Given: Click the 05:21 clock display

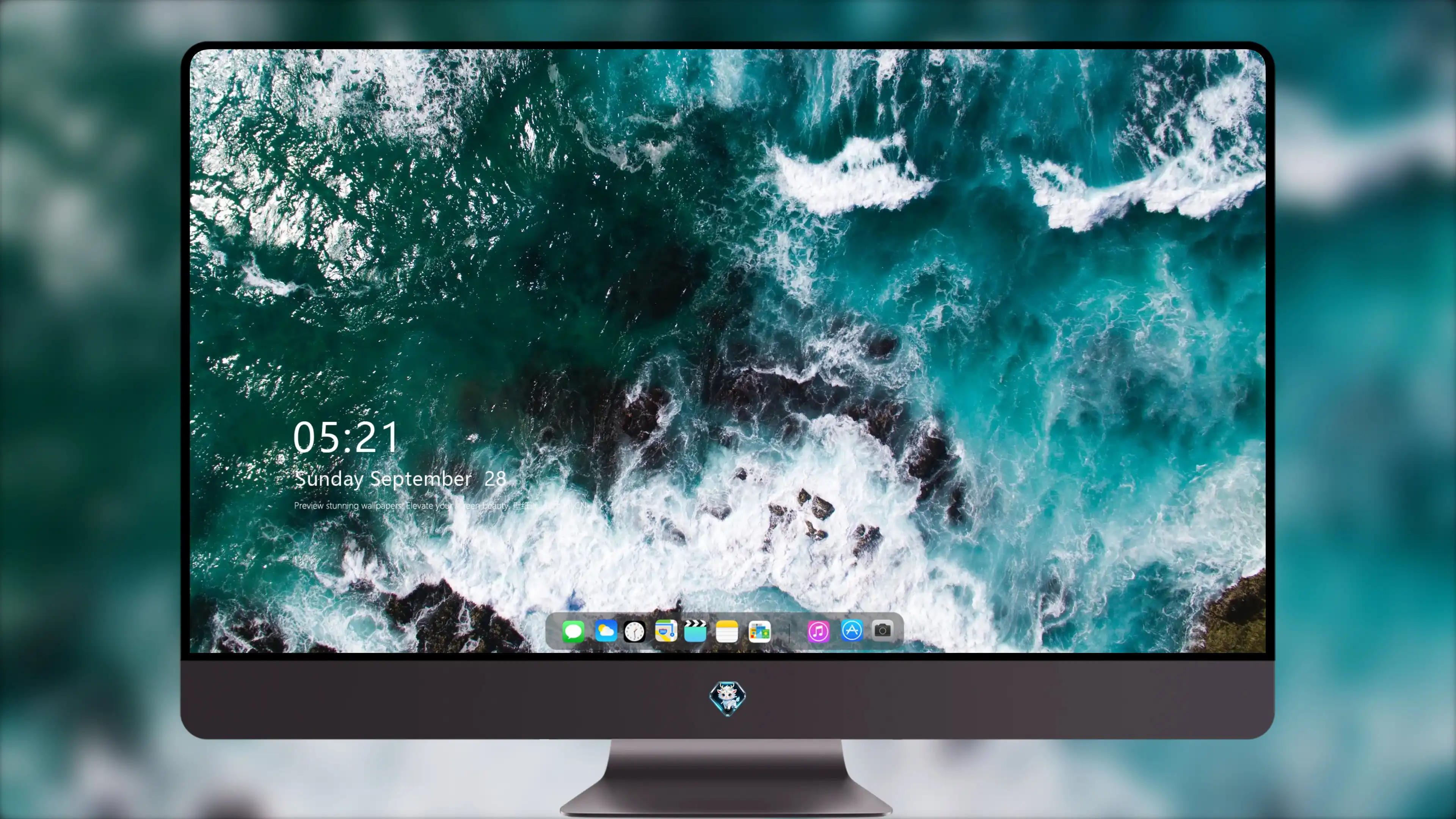Looking at the screenshot, I should click(x=346, y=437).
